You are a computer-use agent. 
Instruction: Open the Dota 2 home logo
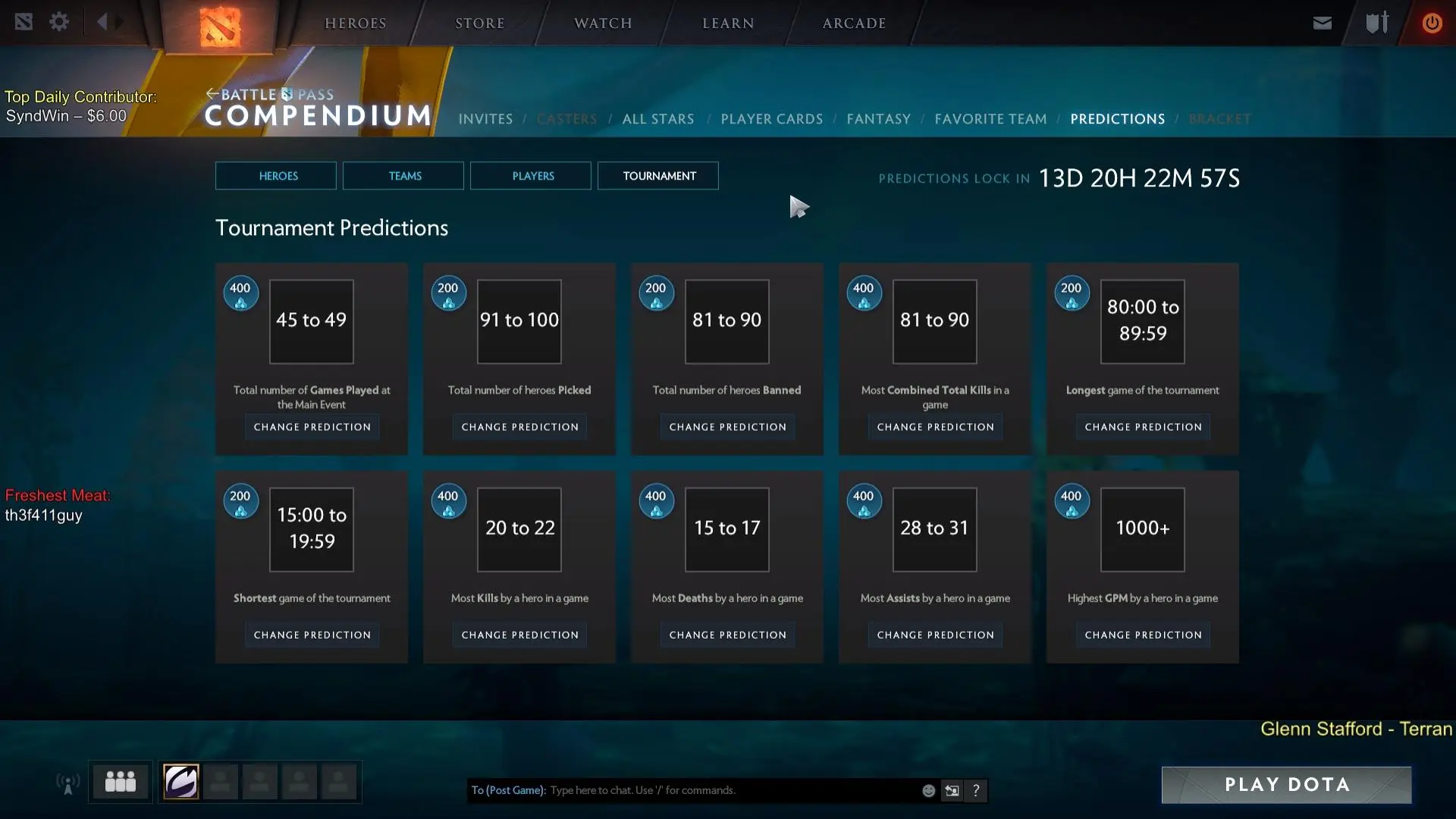(220, 27)
